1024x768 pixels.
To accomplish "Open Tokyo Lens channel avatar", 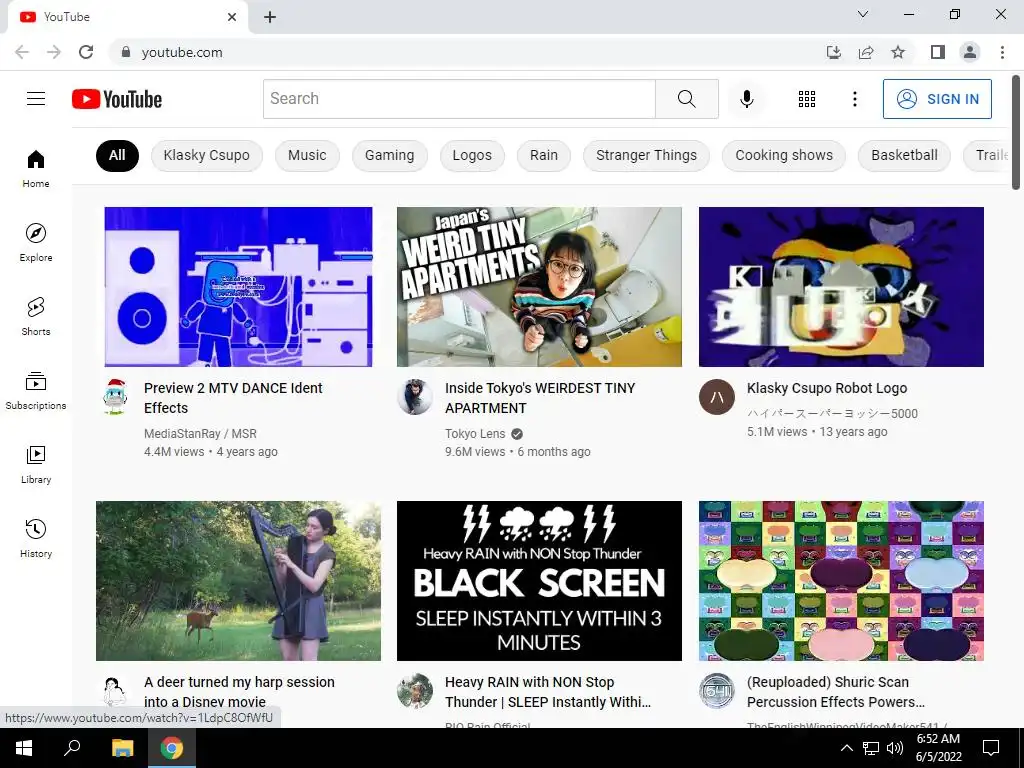I will 415,396.
